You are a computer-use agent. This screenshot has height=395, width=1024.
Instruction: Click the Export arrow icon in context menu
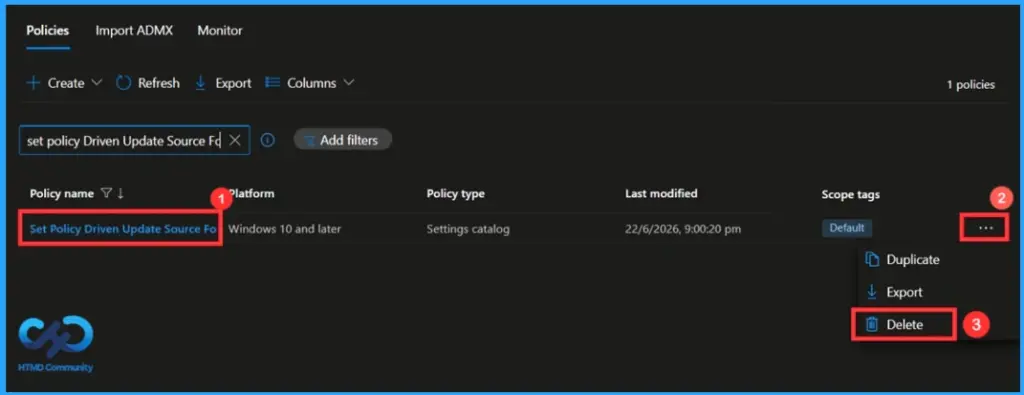tap(871, 292)
